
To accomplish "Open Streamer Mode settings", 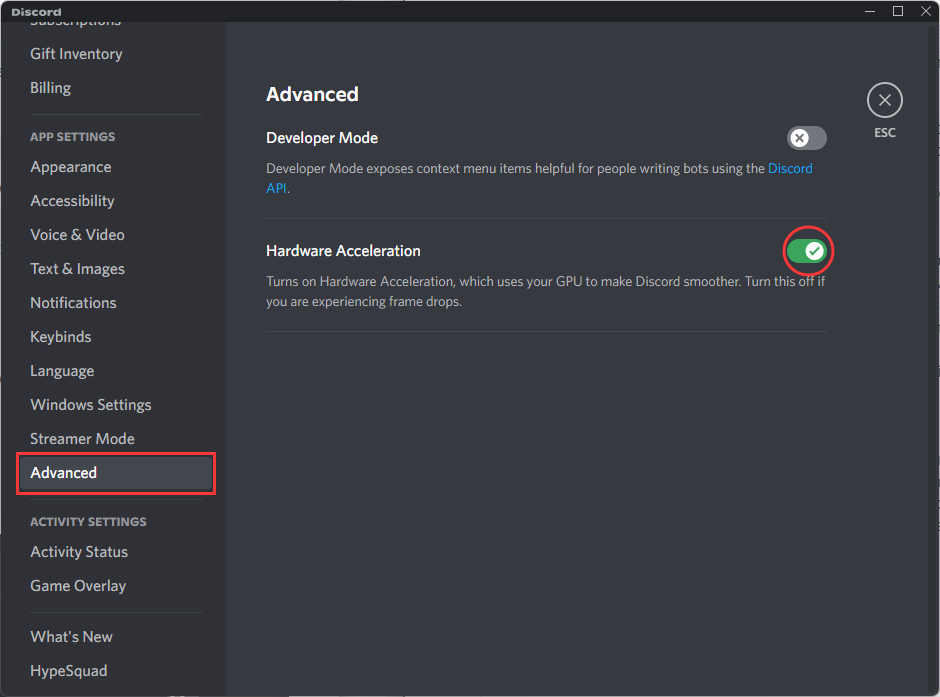I will [x=82, y=439].
